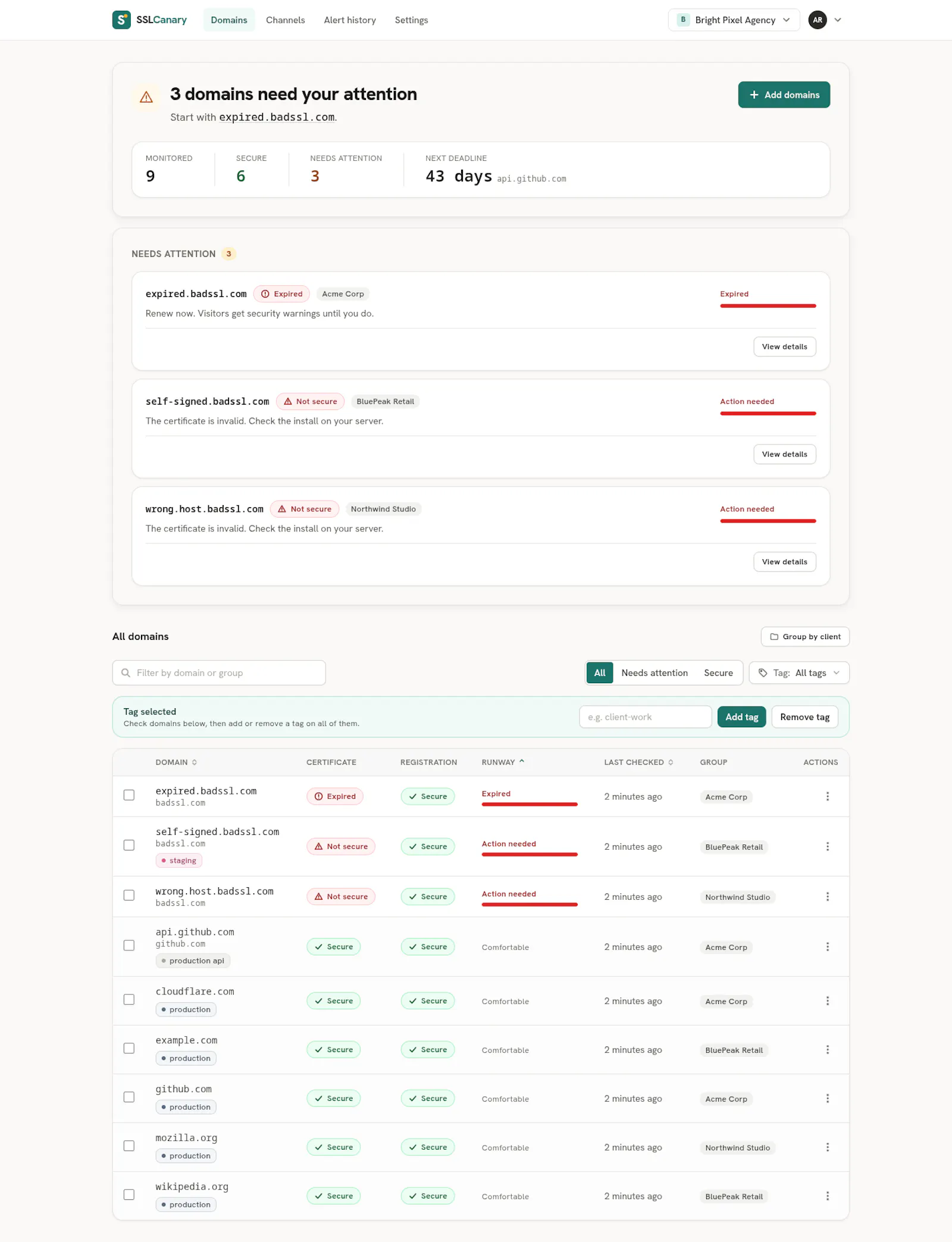Click the Add tag button

point(742,717)
